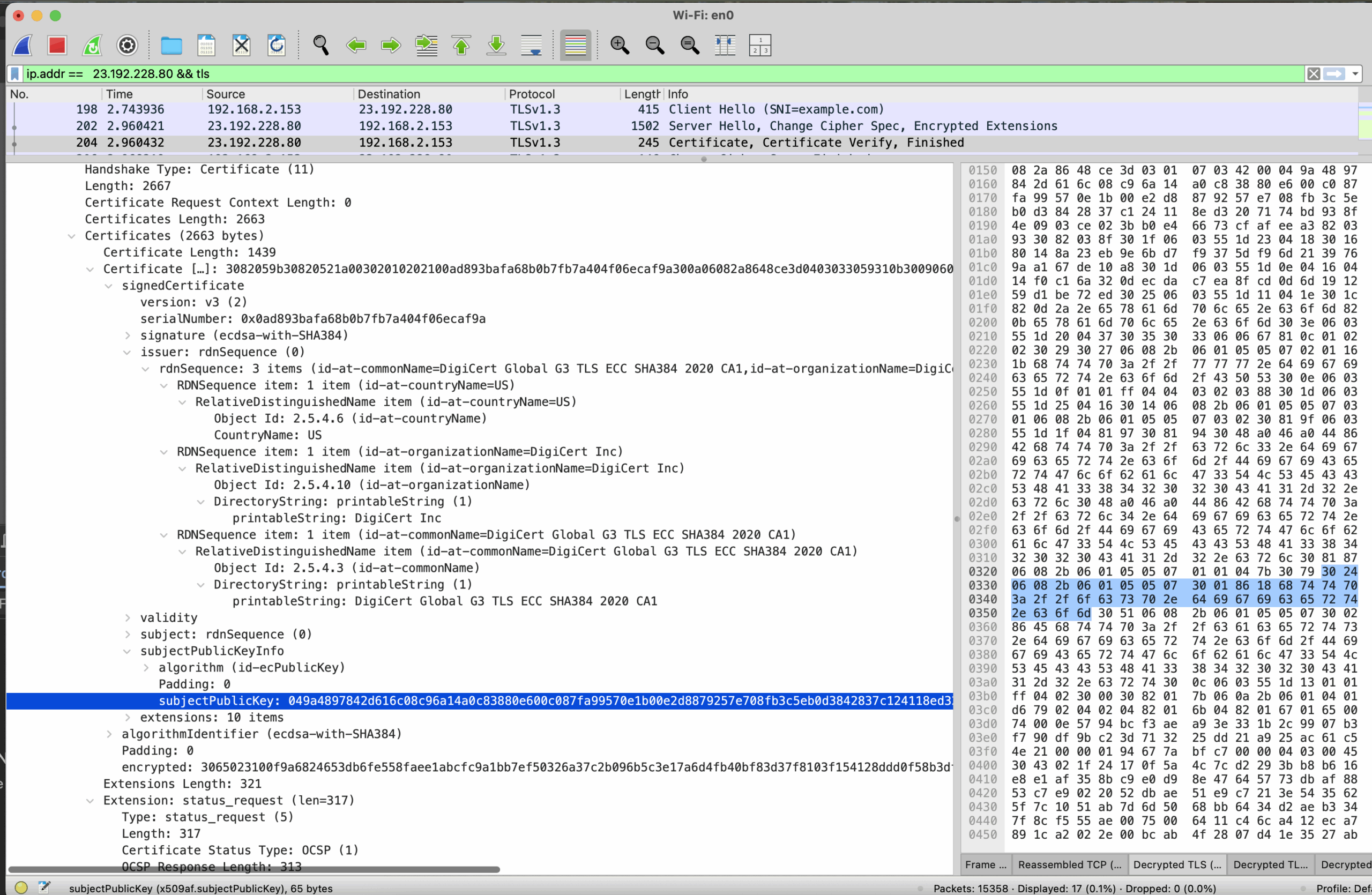Expand the validity node

[128, 618]
